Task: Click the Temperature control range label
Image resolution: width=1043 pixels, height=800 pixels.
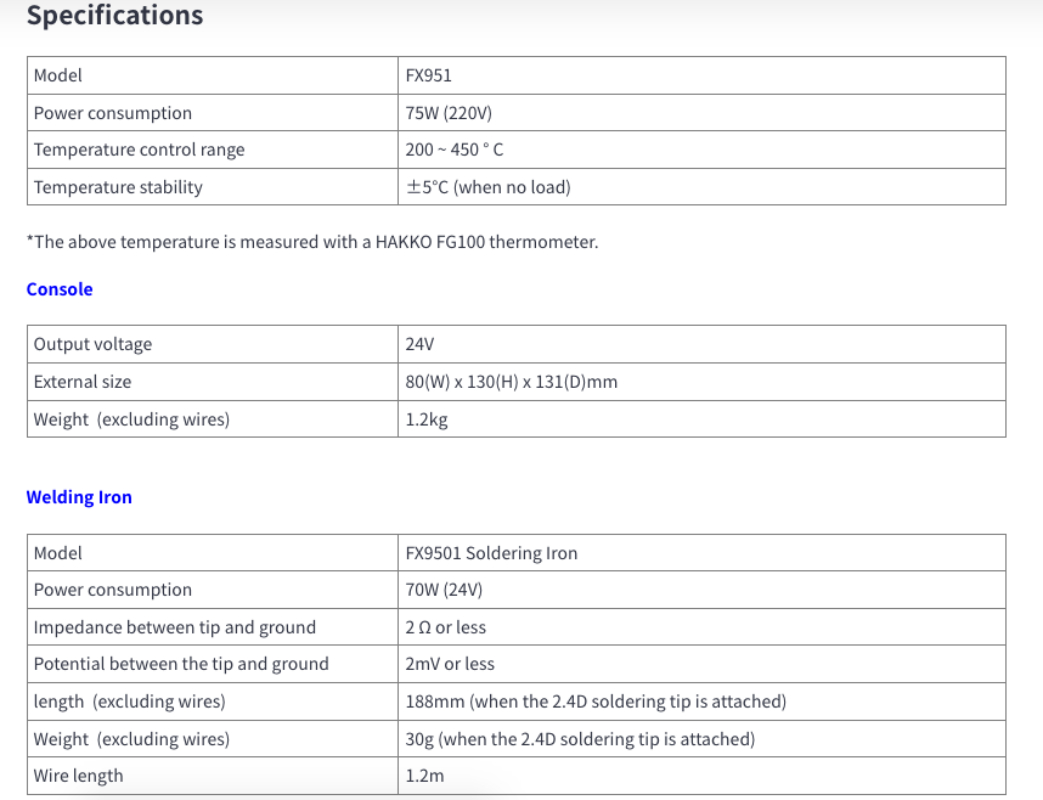Action: pyautogui.click(x=139, y=150)
